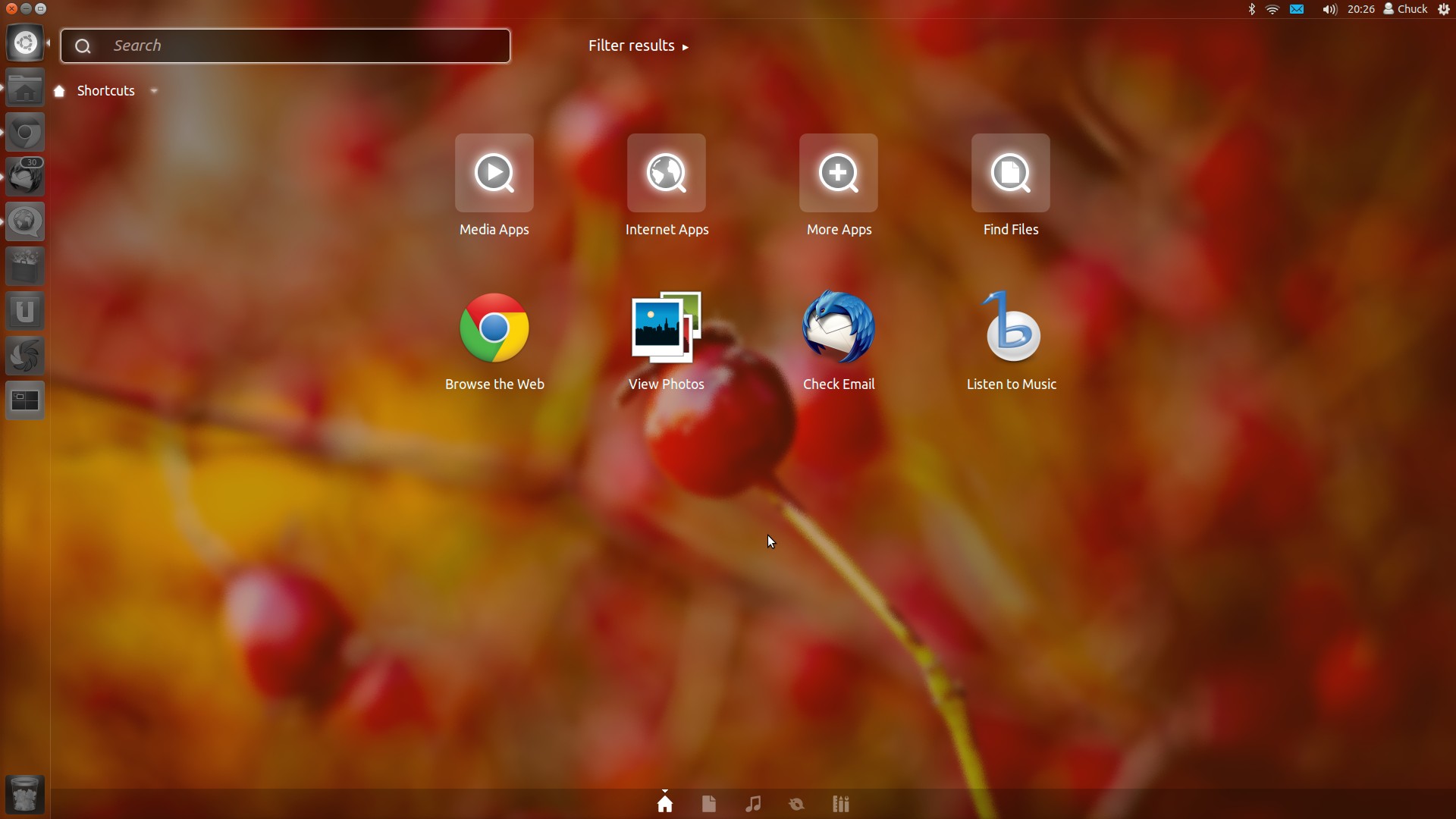
Task: Switch to the Applications lens tab
Action: pos(840,804)
